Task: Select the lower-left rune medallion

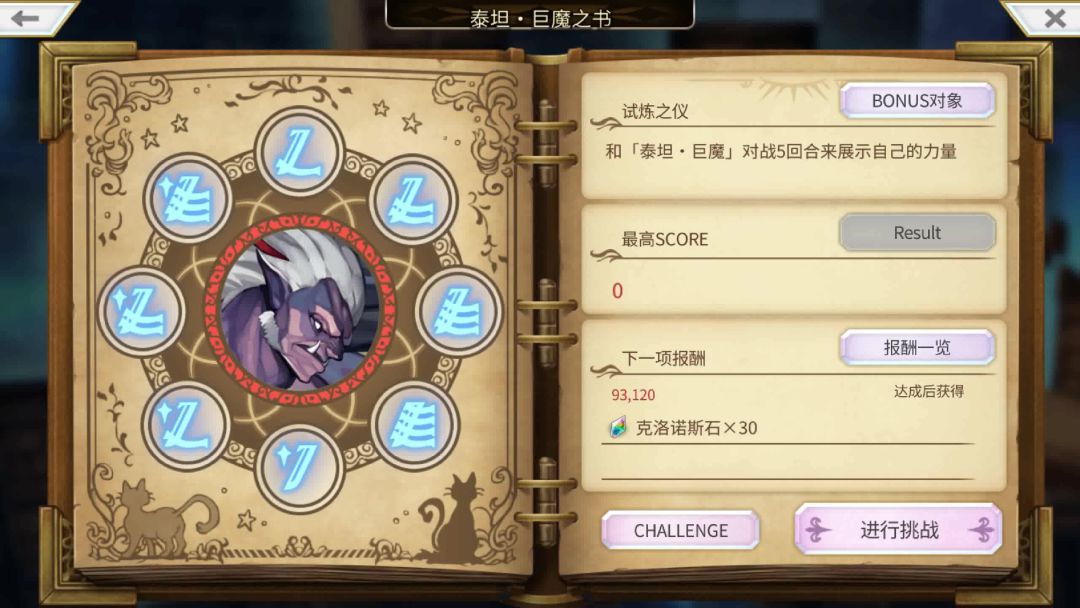Action: 186,425
